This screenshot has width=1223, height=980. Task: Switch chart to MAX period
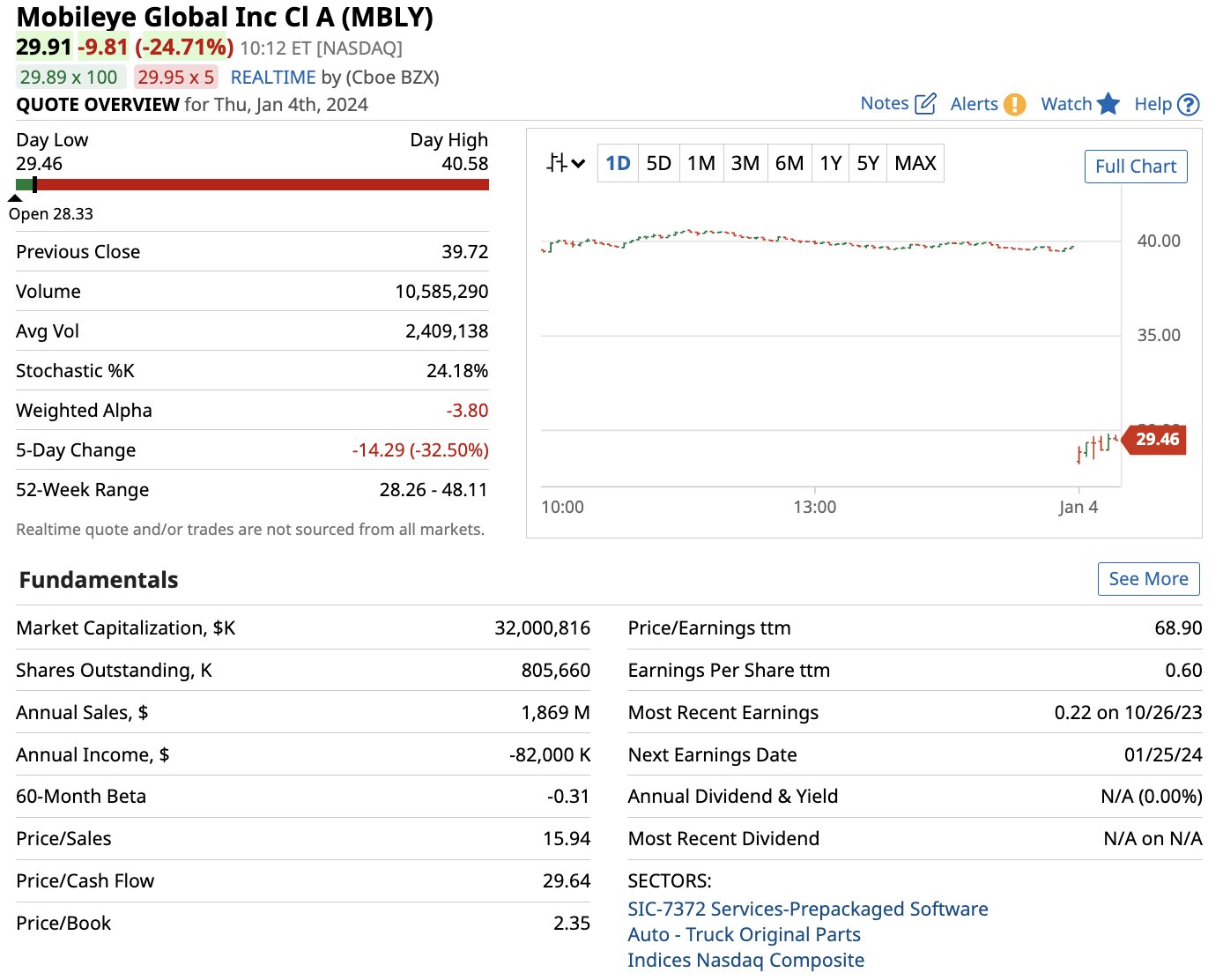915,163
